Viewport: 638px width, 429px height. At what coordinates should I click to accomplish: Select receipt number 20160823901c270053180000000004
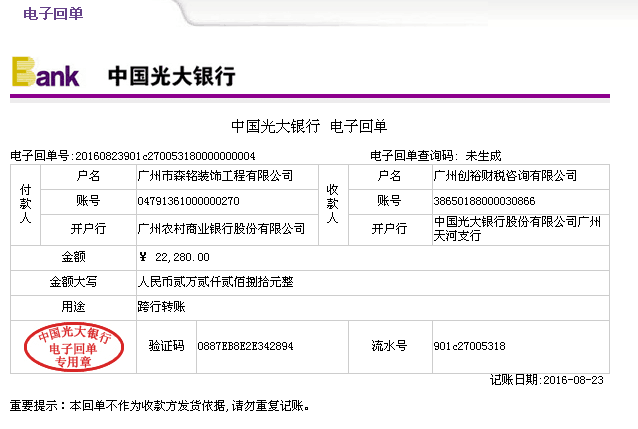tap(165, 156)
